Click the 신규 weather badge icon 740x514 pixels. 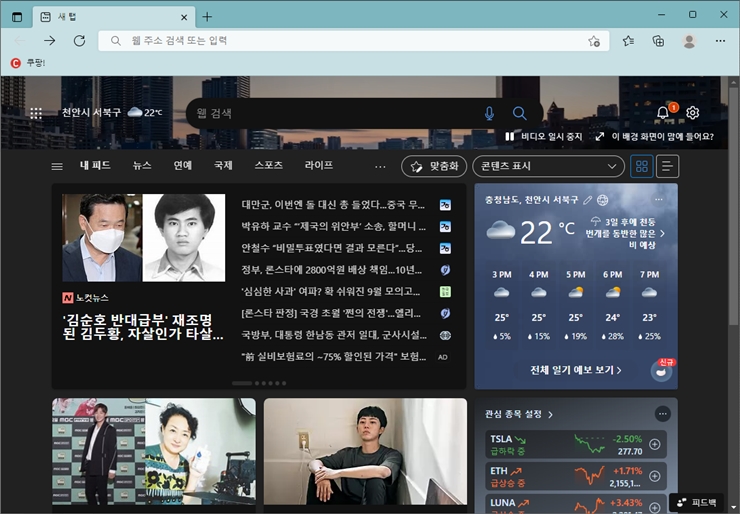[662, 370]
